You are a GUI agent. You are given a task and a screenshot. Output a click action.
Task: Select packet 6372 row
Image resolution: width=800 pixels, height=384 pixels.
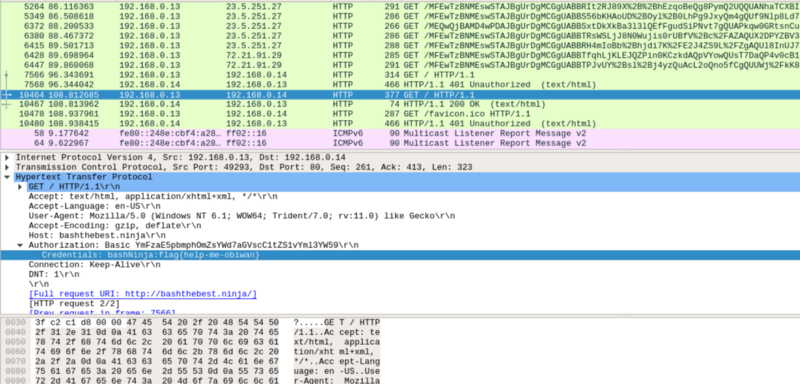click(400, 26)
